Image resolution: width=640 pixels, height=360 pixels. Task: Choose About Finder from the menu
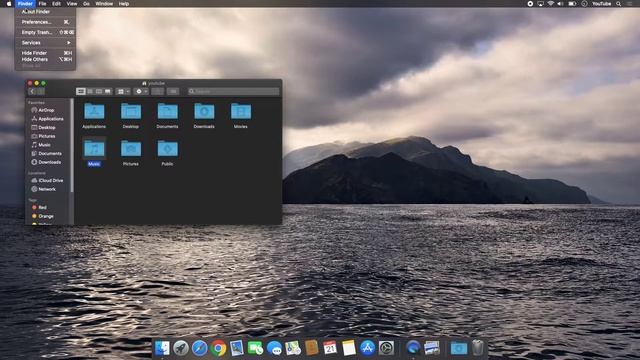[45, 12]
